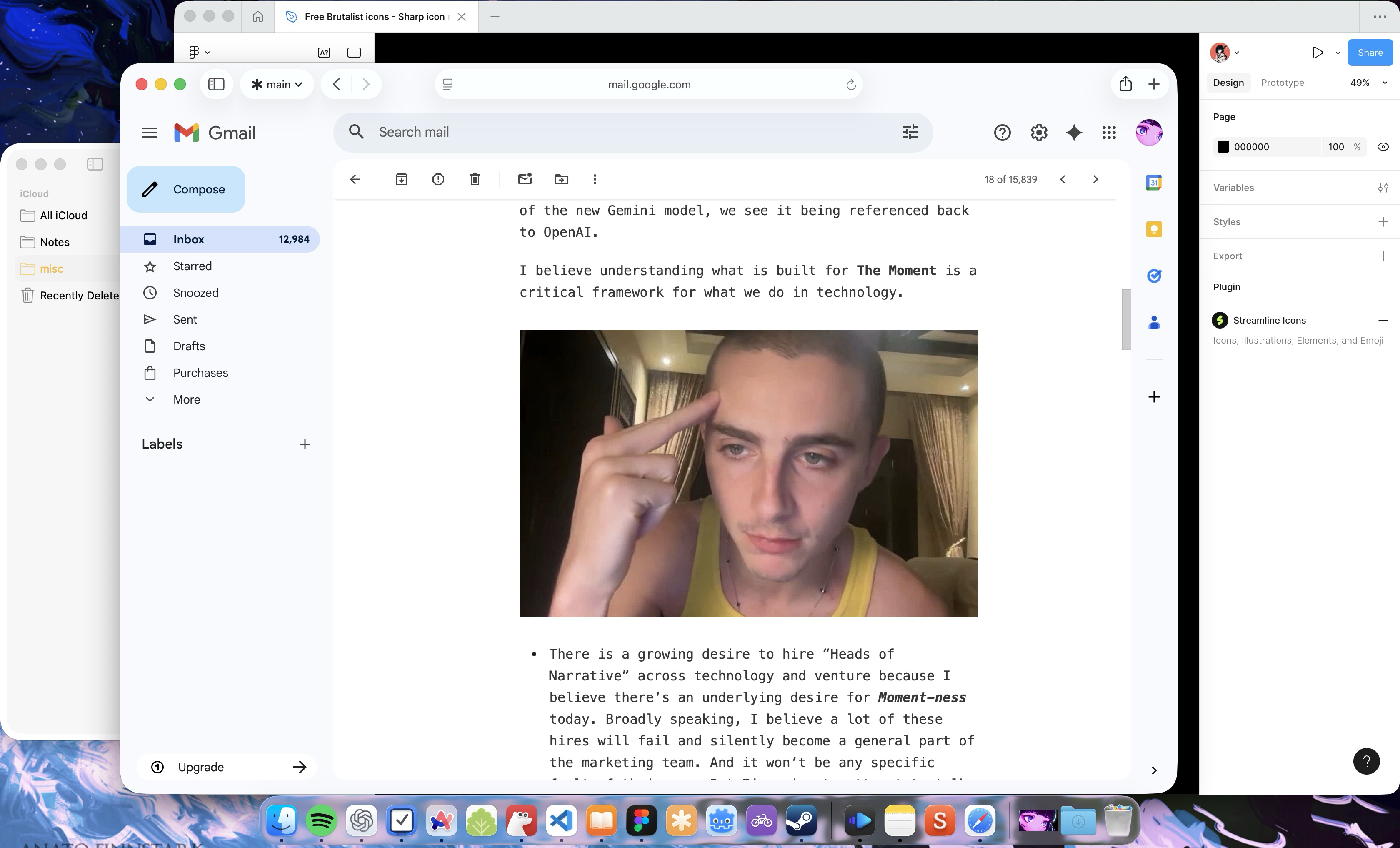Select the Design tab in Figma
The height and width of the screenshot is (848, 1400).
tap(1228, 83)
